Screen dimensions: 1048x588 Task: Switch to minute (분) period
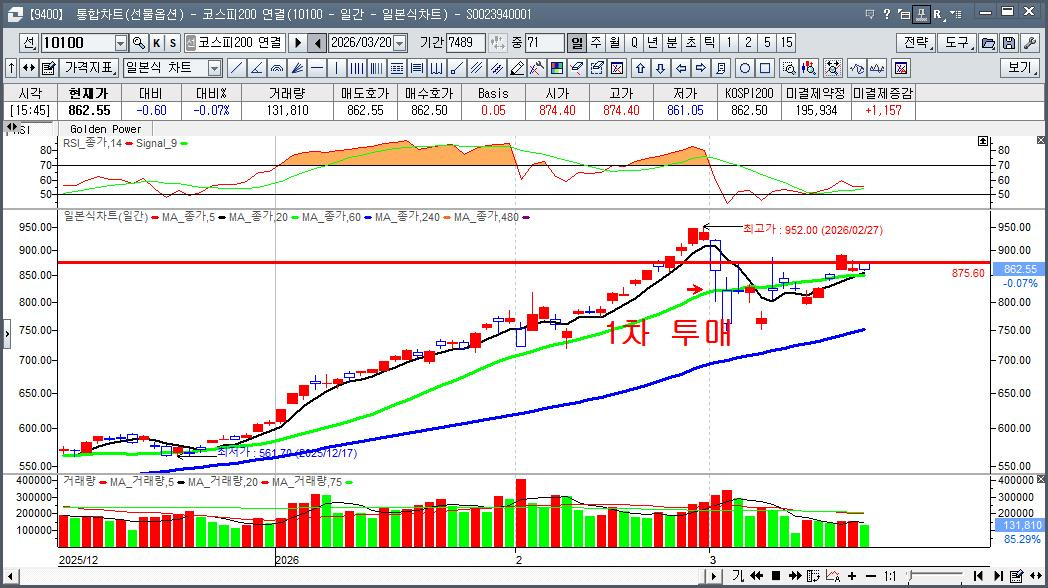pos(672,43)
